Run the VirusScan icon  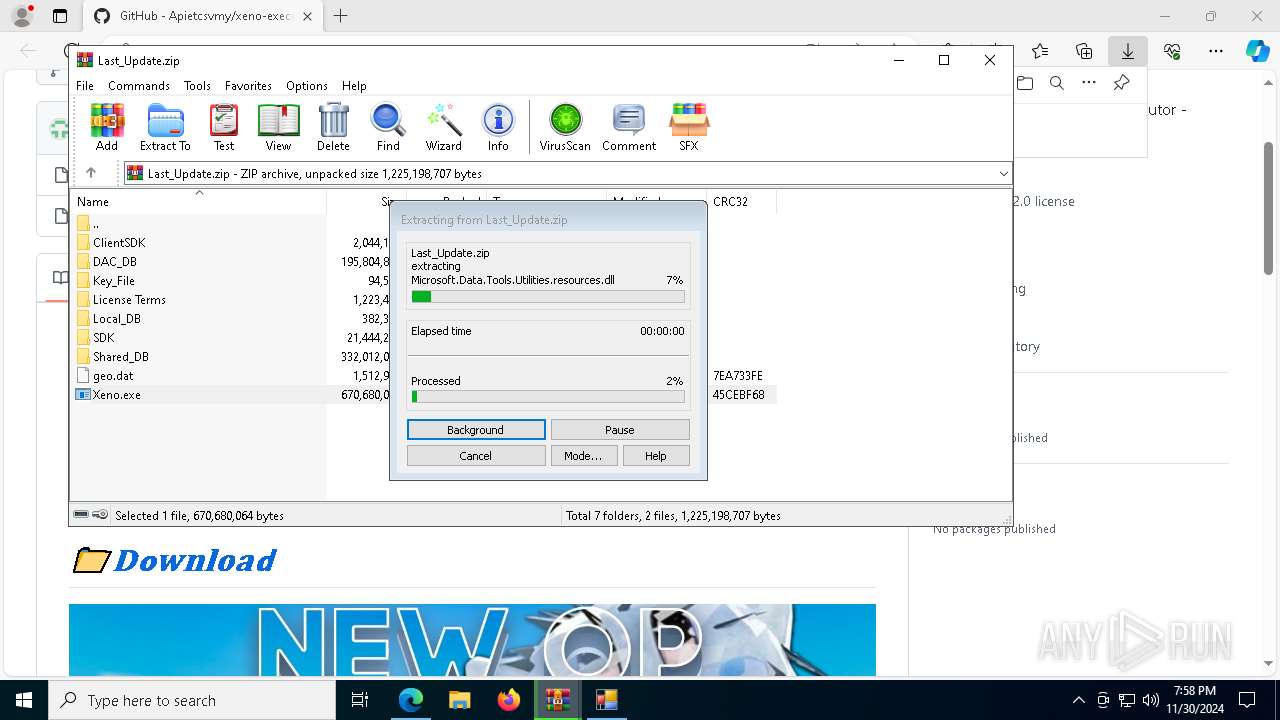pyautogui.click(x=565, y=127)
